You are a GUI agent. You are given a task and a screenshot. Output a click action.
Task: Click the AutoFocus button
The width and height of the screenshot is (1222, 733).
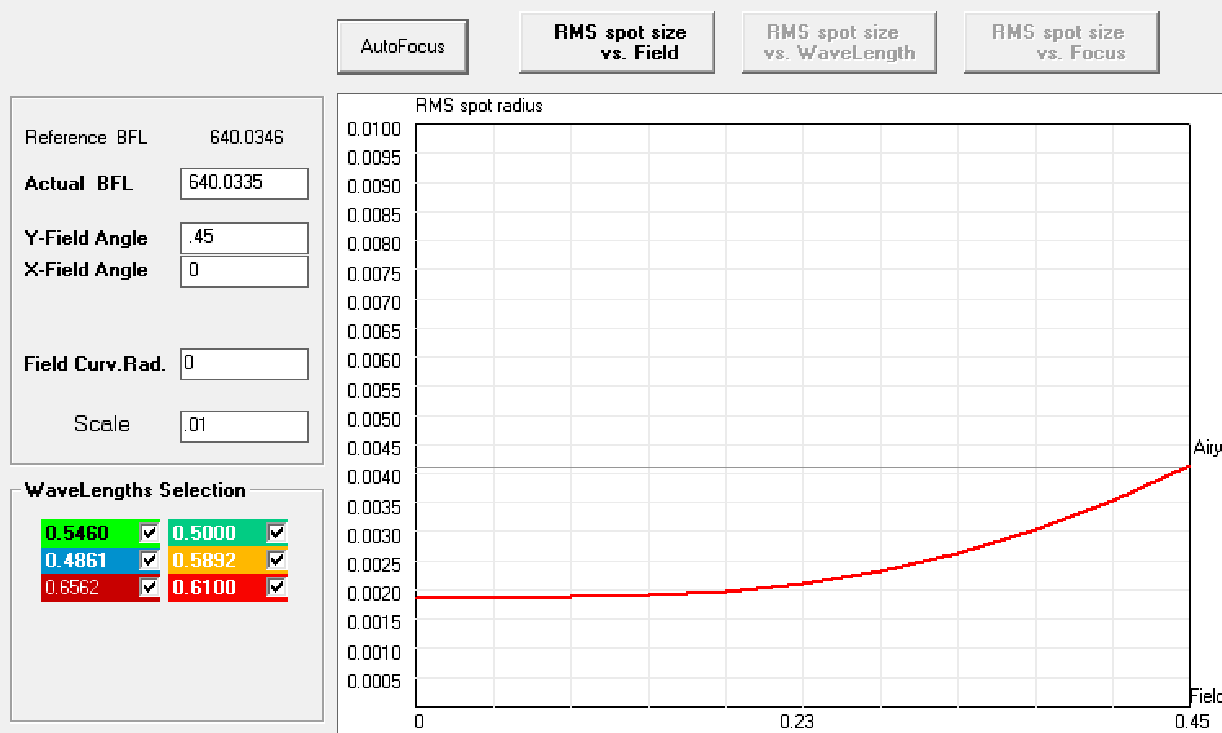[x=402, y=46]
